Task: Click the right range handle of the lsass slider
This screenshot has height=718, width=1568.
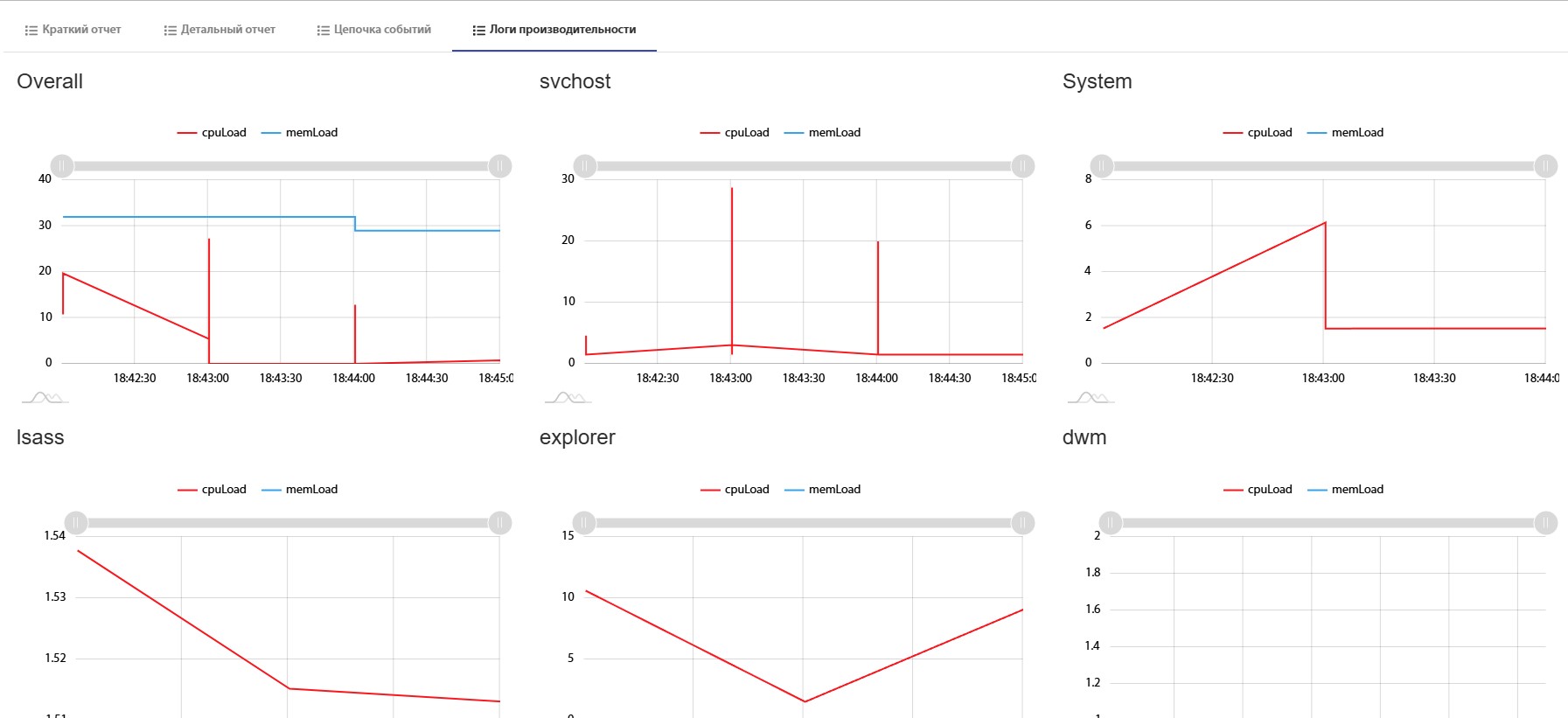Action: 500,523
